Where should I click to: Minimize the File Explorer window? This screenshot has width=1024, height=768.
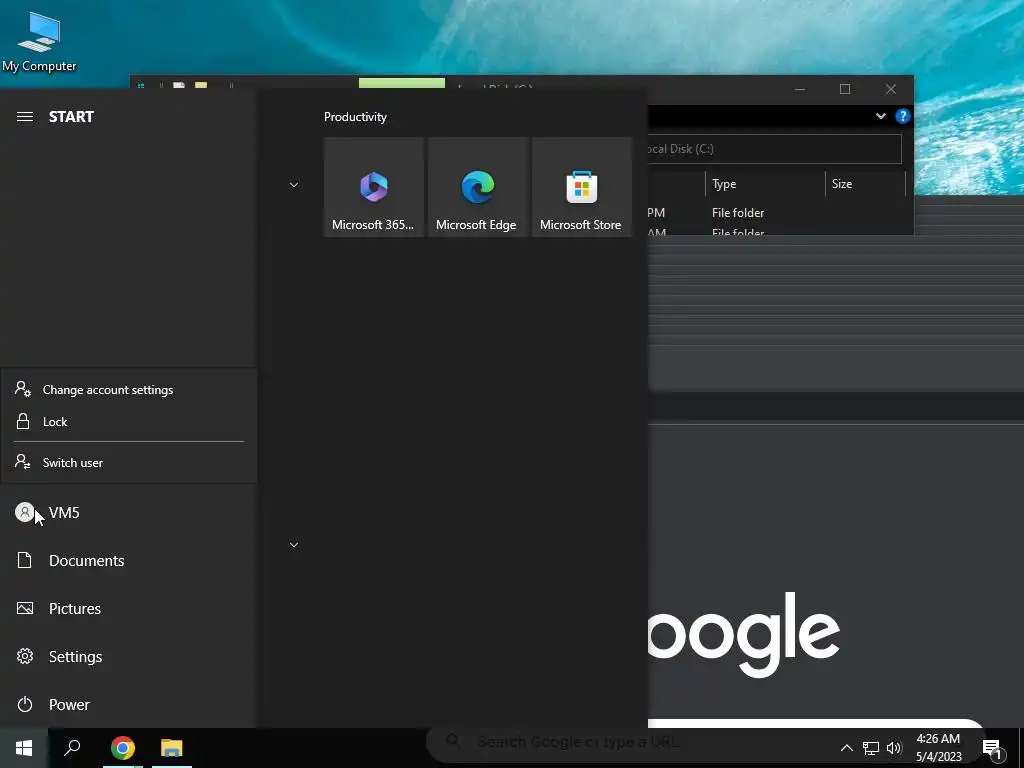pyautogui.click(x=800, y=89)
